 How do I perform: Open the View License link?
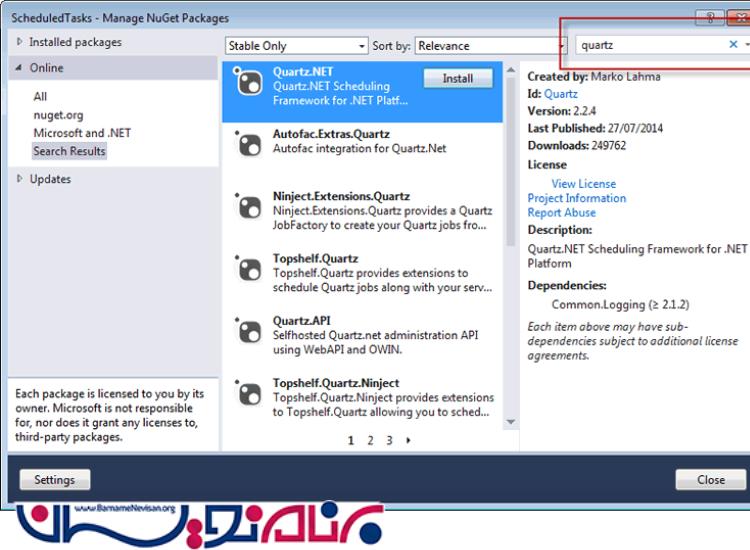(x=583, y=184)
